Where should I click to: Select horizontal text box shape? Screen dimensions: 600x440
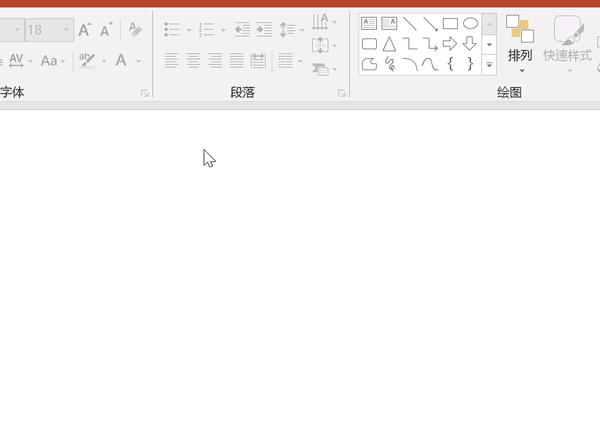369,23
